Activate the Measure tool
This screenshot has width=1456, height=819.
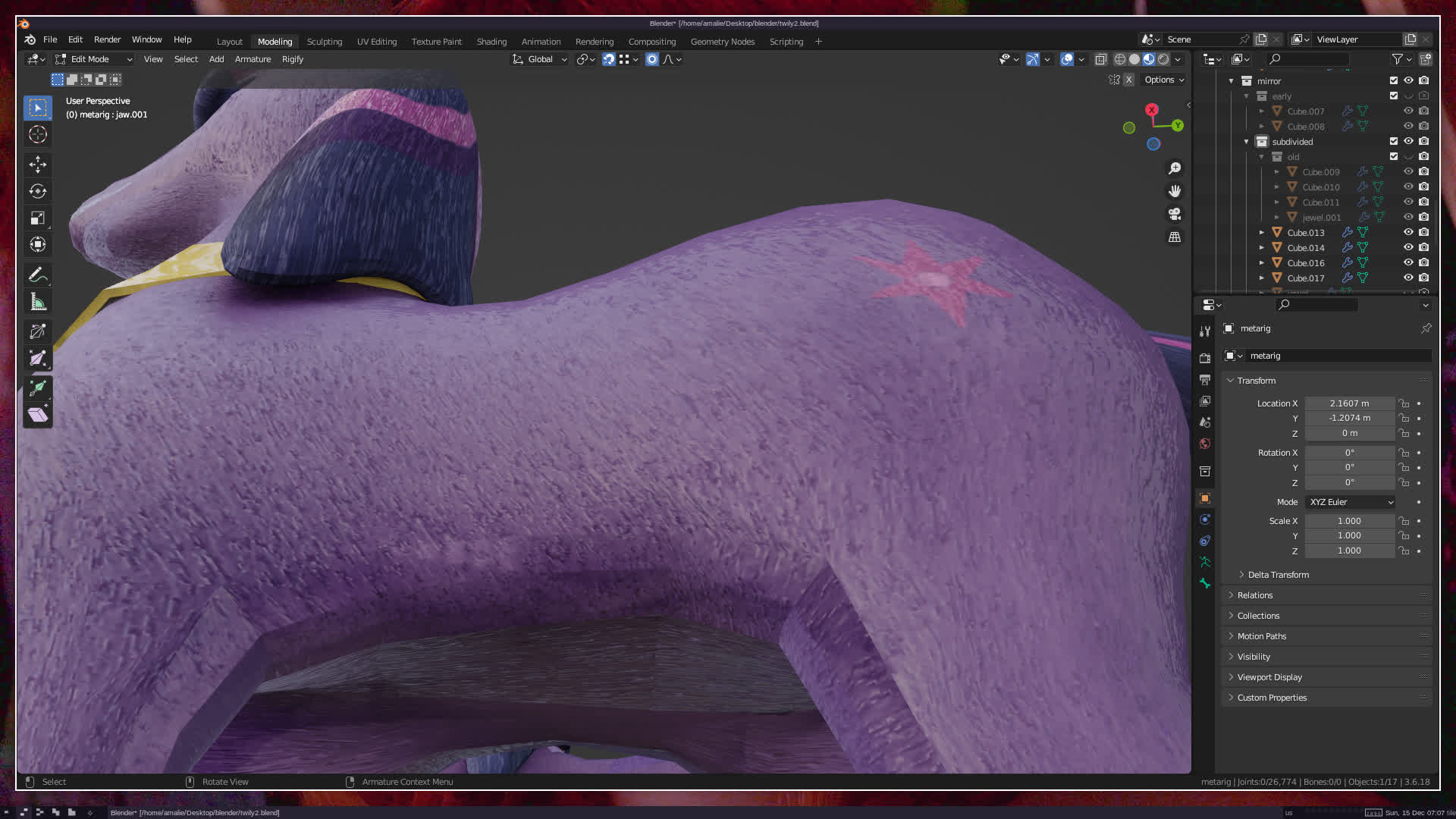click(38, 303)
